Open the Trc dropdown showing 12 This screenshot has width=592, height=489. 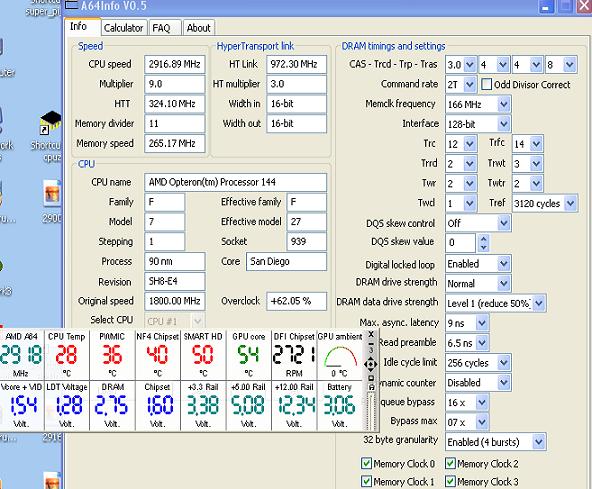point(470,143)
